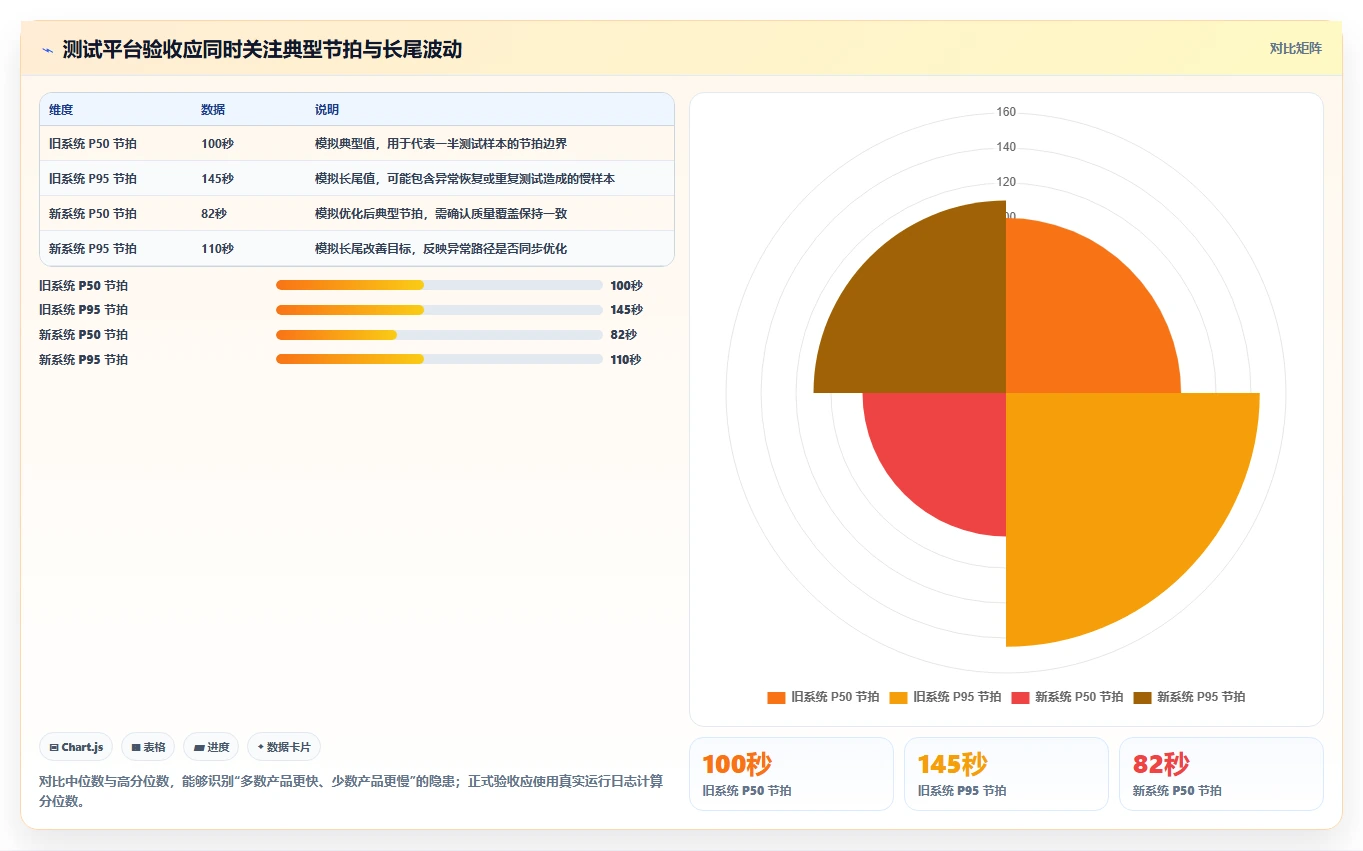Click the 维度 column header
Screen dimensions: 1363x851
pyautogui.click(x=61, y=110)
